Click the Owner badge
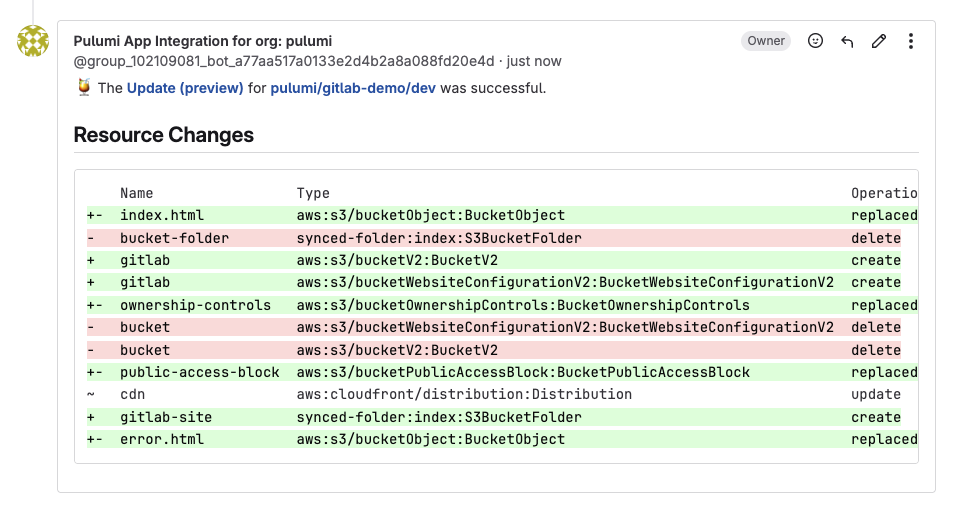 [x=766, y=41]
